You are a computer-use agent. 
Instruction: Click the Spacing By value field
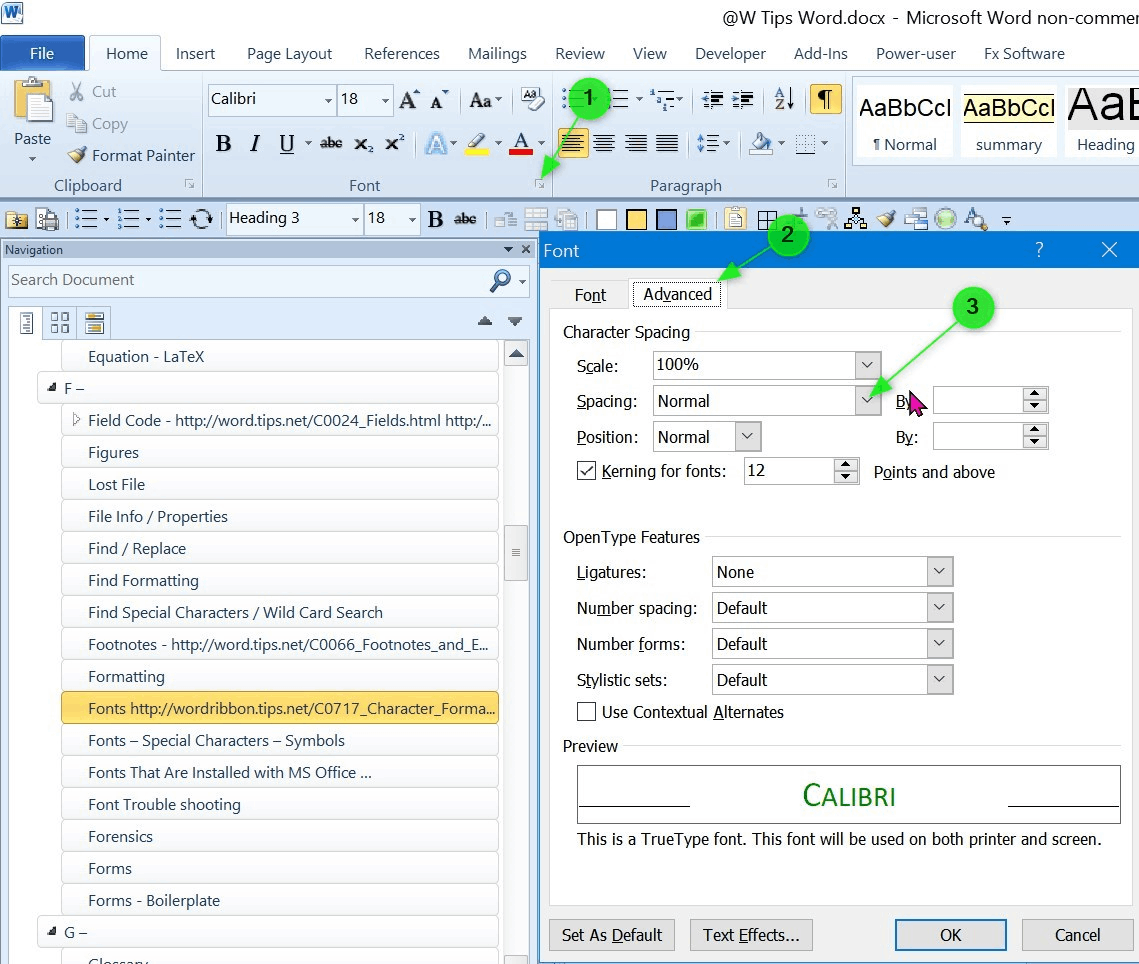pos(977,400)
